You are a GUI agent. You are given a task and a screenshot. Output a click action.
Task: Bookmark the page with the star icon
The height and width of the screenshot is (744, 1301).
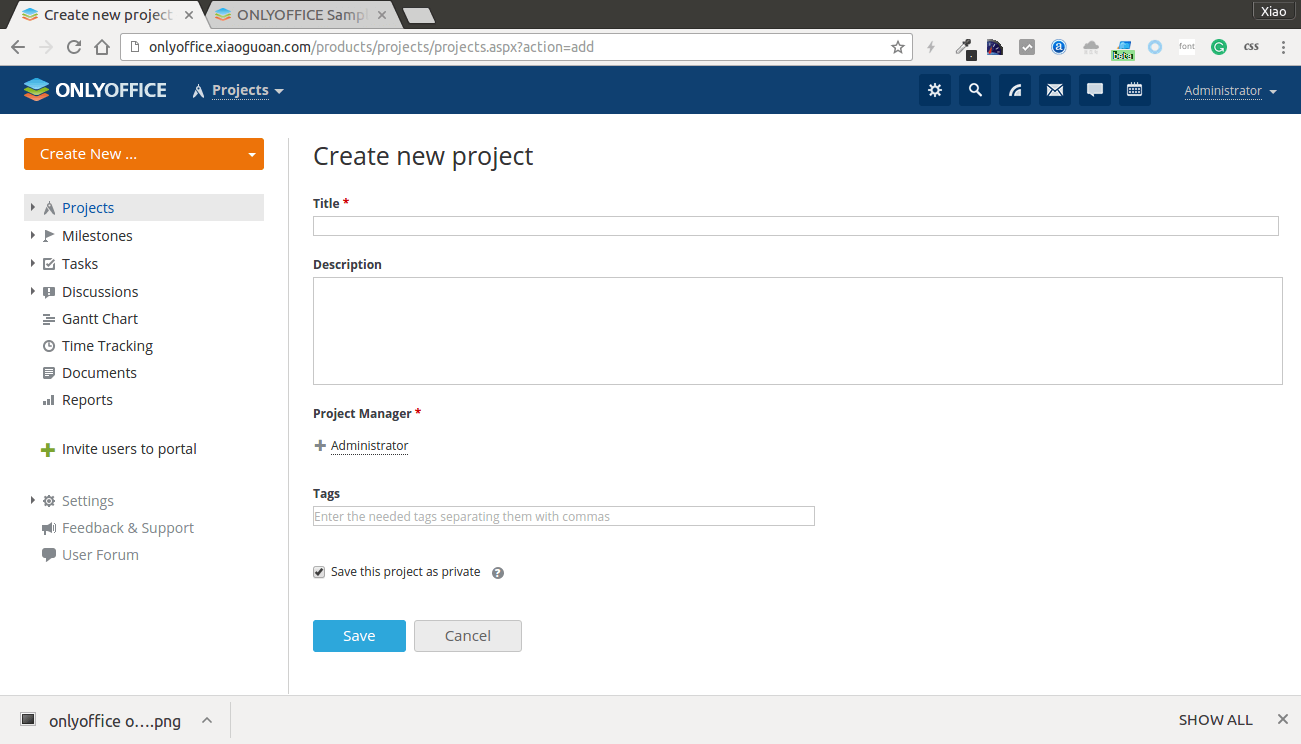[x=897, y=47]
